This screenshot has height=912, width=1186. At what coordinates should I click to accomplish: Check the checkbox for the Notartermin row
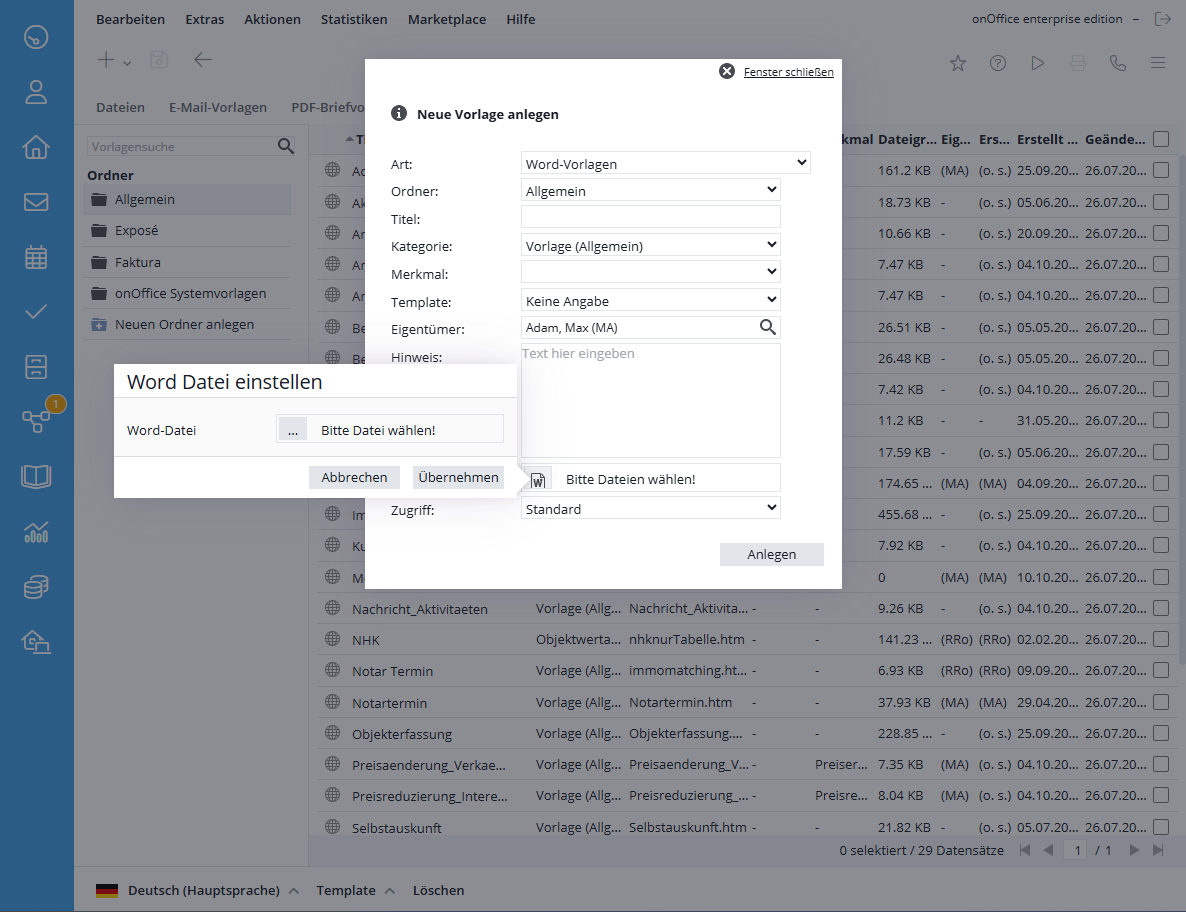(1160, 702)
